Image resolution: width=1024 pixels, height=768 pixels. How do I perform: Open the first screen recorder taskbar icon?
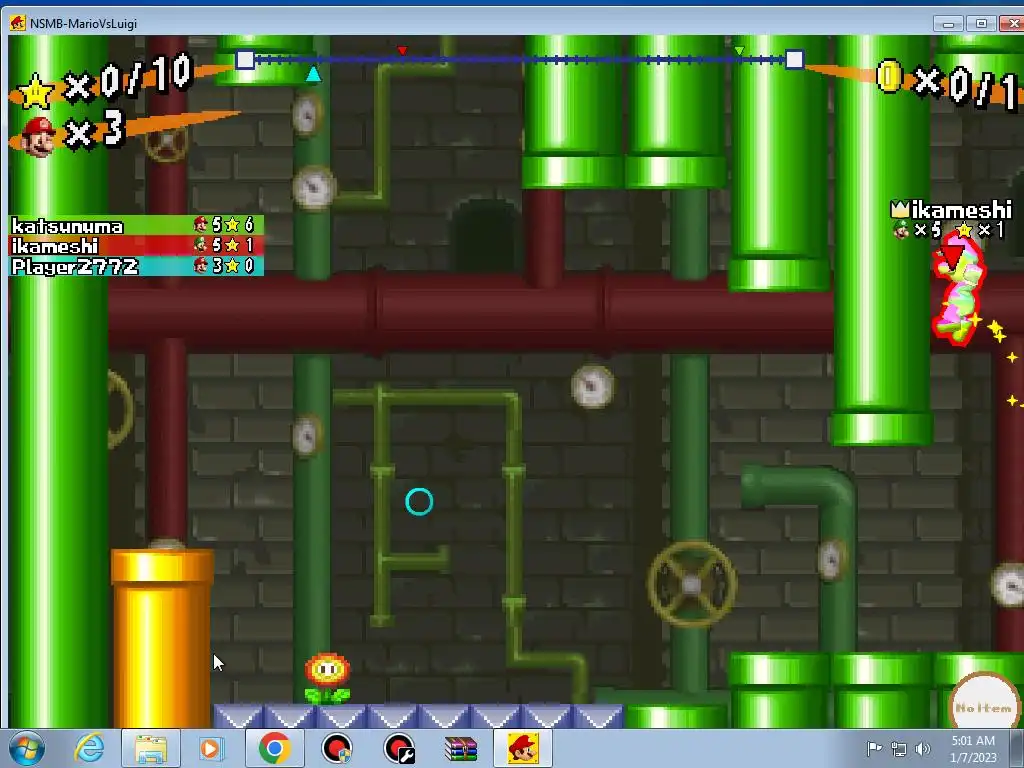337,748
